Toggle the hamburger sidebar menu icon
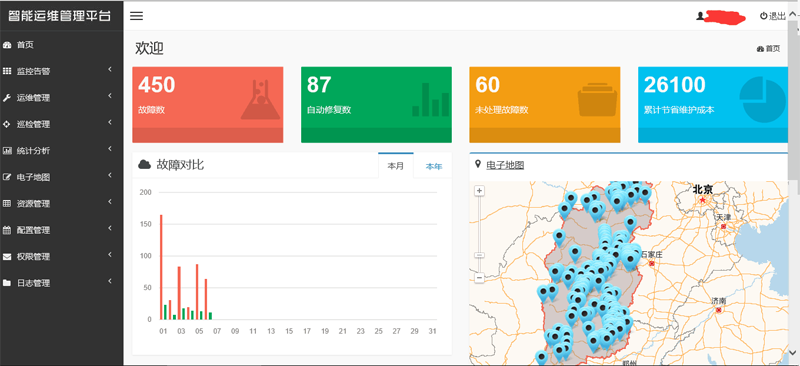 tap(136, 16)
